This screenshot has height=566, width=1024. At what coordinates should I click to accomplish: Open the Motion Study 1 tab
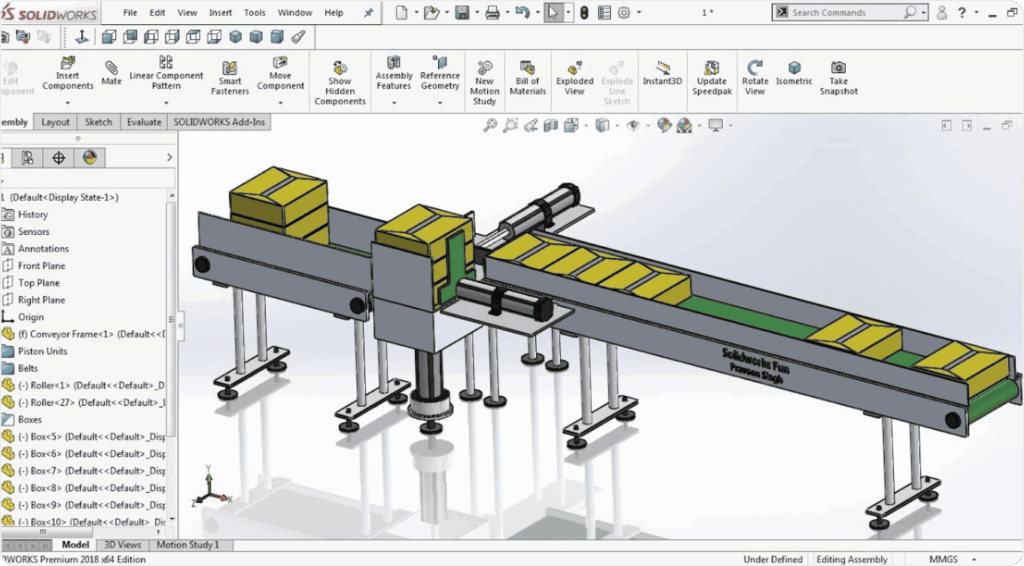click(187, 545)
